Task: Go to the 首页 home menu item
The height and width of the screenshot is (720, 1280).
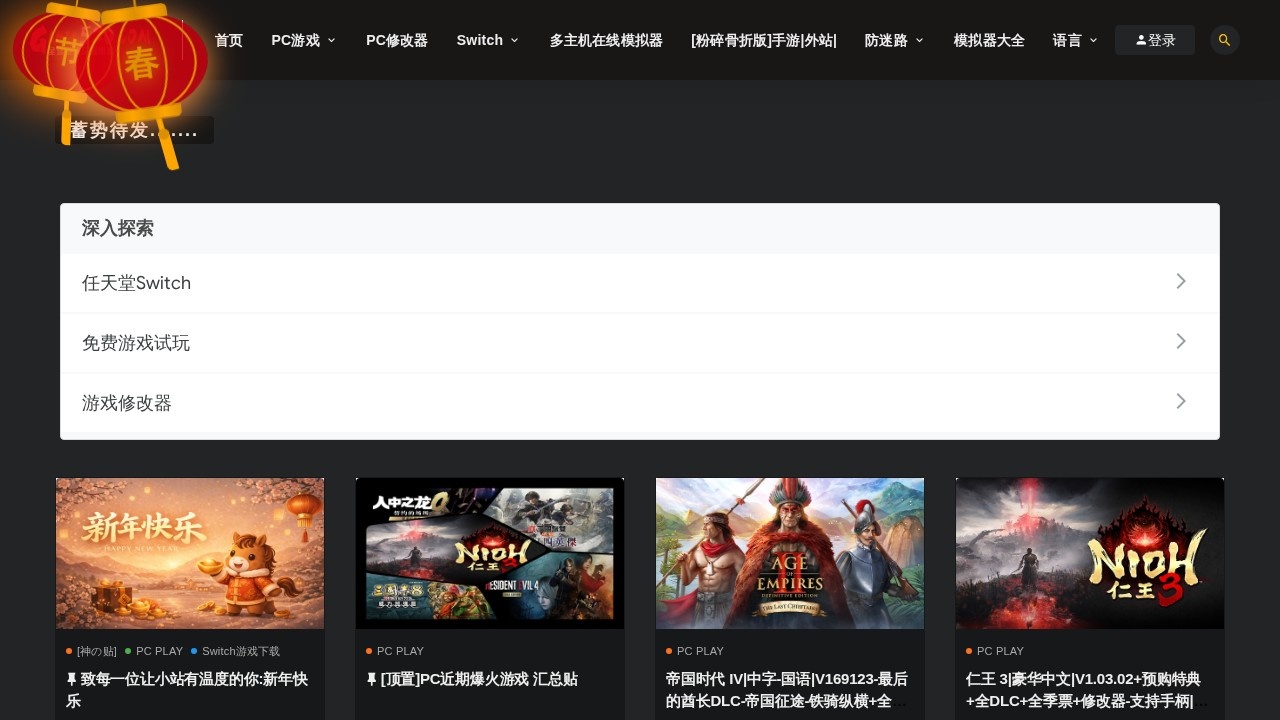Action: (229, 40)
